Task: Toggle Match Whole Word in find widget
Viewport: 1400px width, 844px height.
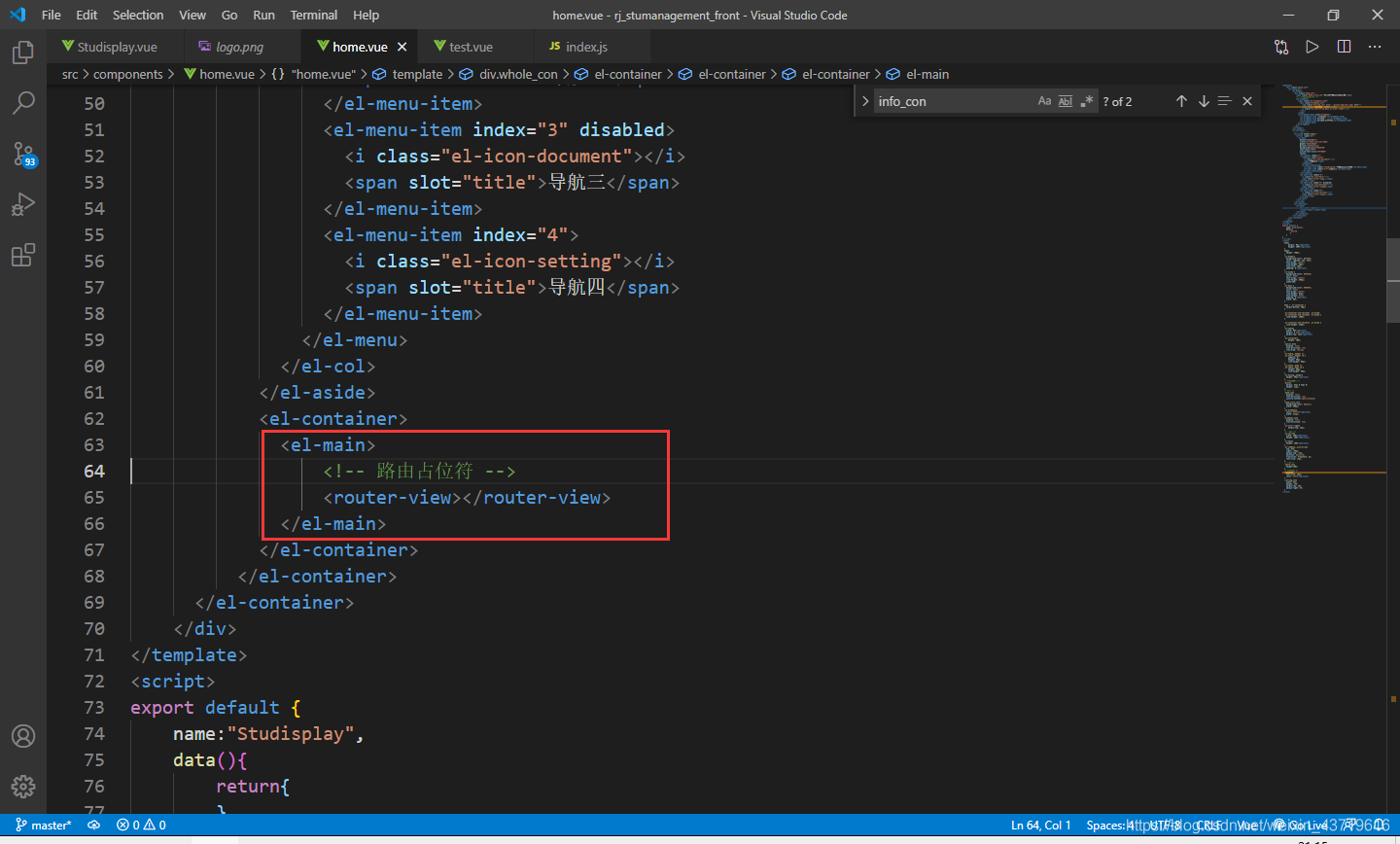Action: (1066, 101)
